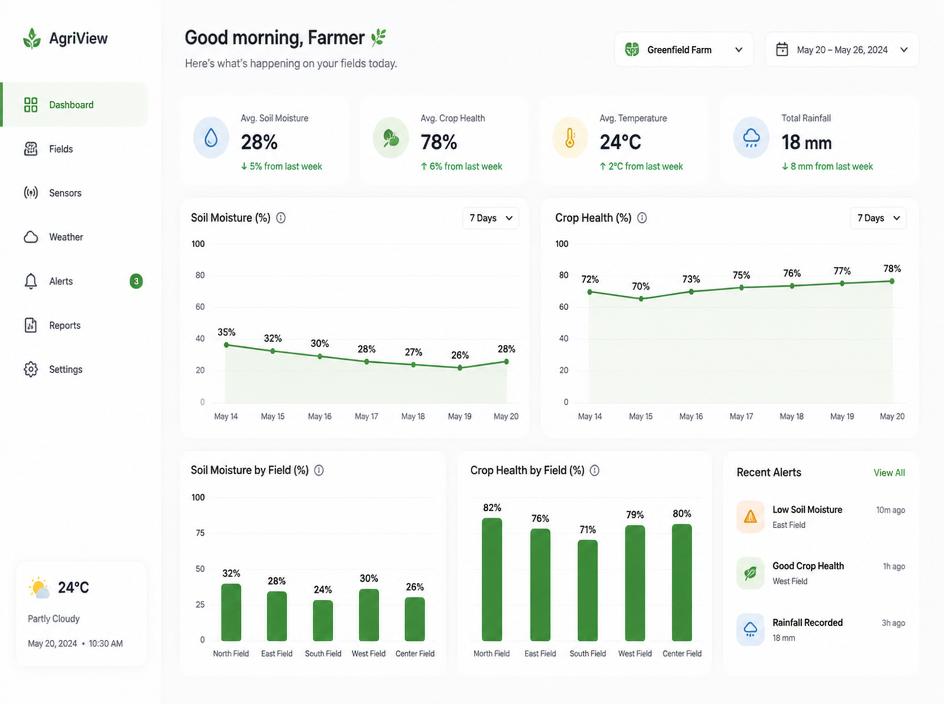Click the AgriView leaf logo
The image size is (944, 704).
[x=32, y=39]
